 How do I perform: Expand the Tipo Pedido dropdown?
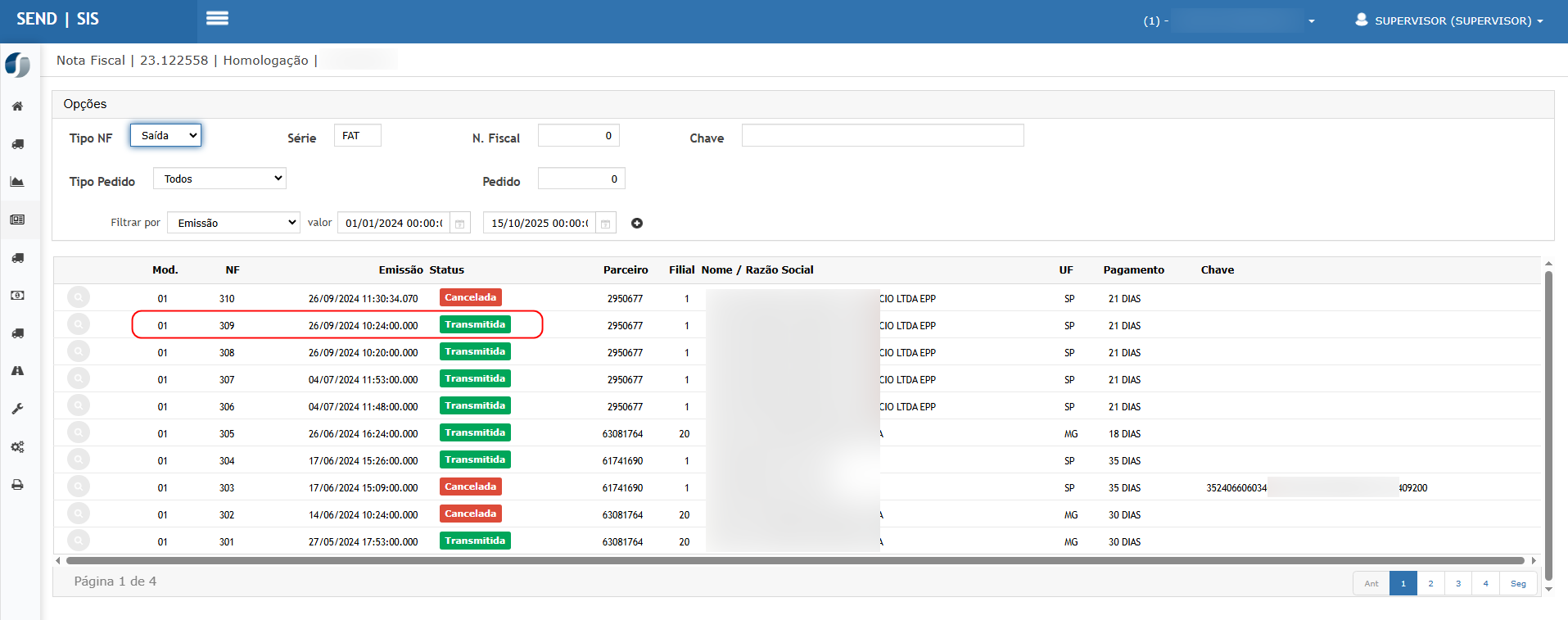(x=219, y=179)
